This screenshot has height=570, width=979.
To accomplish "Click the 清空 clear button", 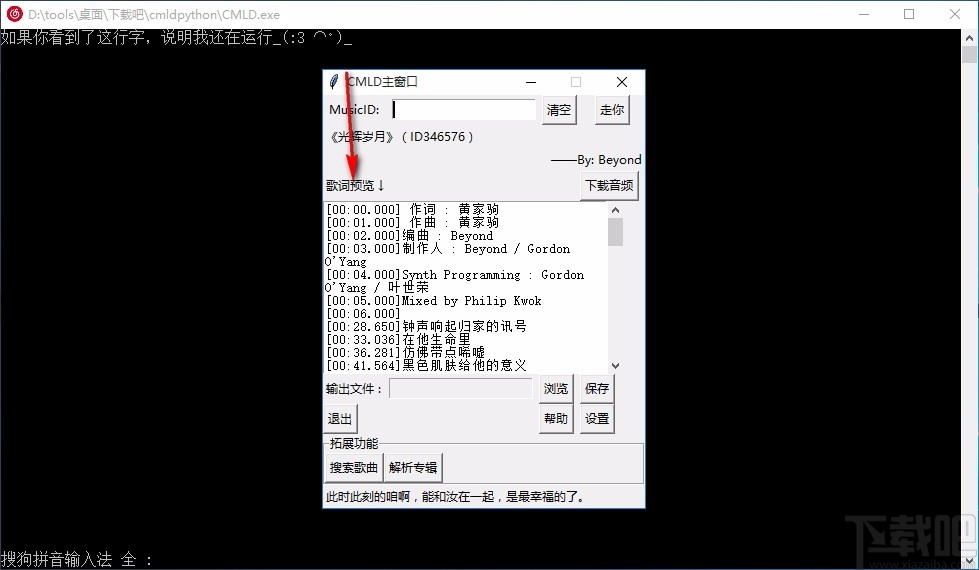I will click(x=559, y=110).
